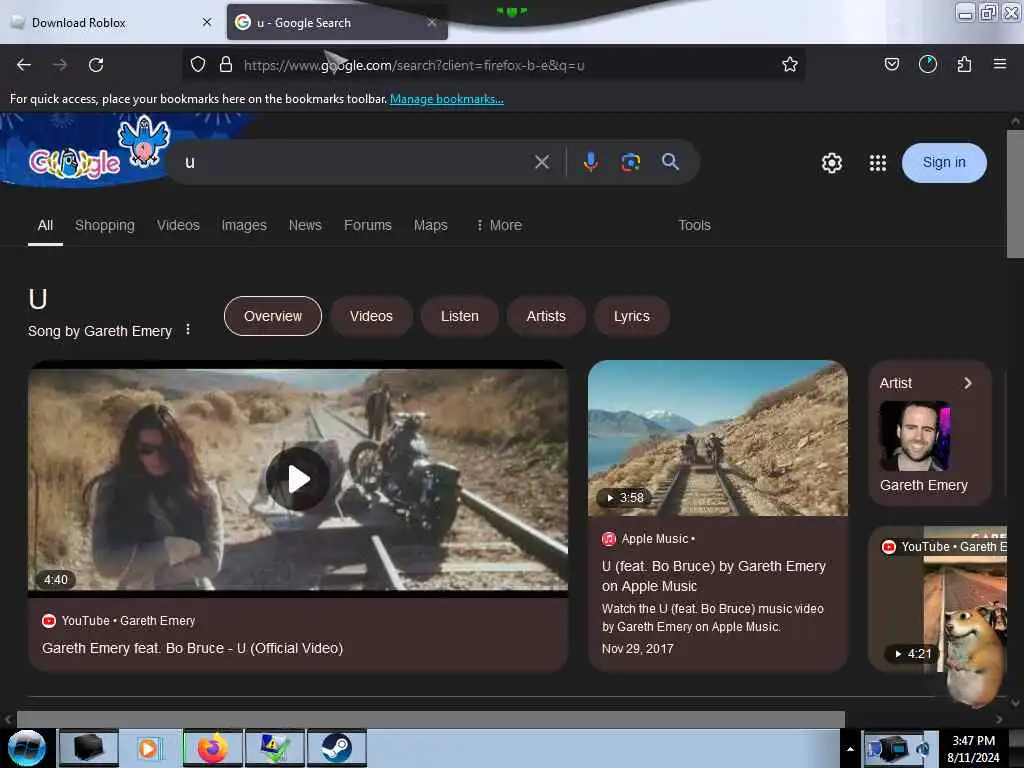
Task: Bookmark this page with the star
Action: click(x=790, y=64)
